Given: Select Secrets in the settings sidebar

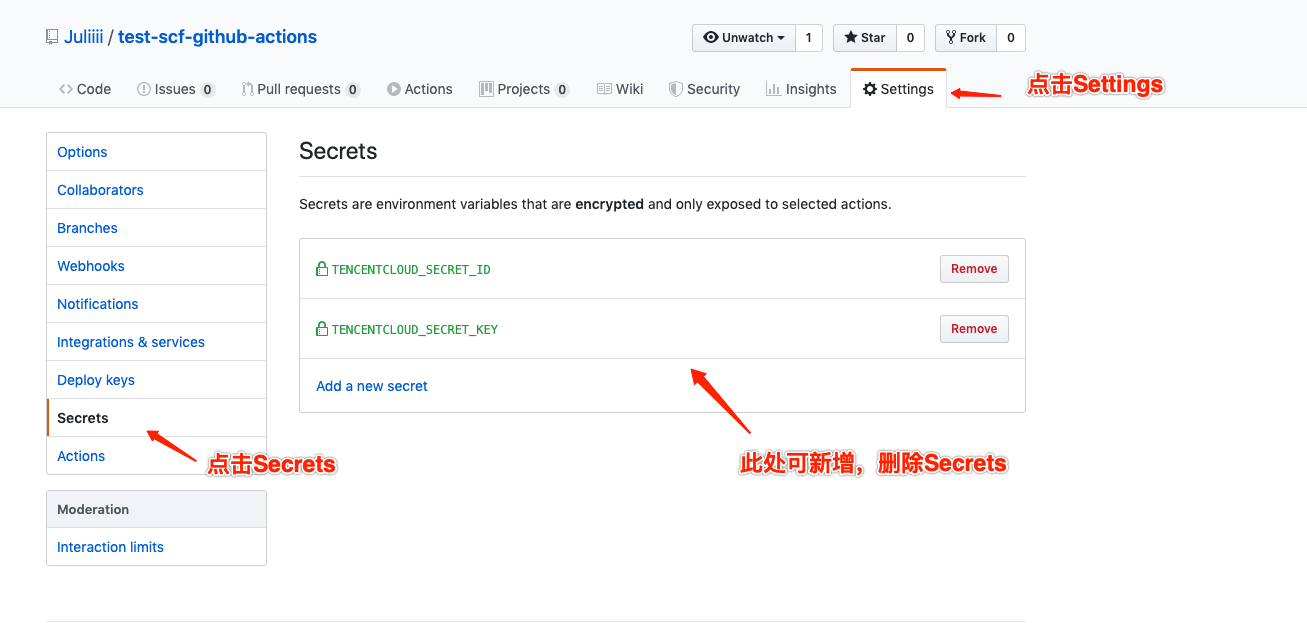Looking at the screenshot, I should pos(156,418).
